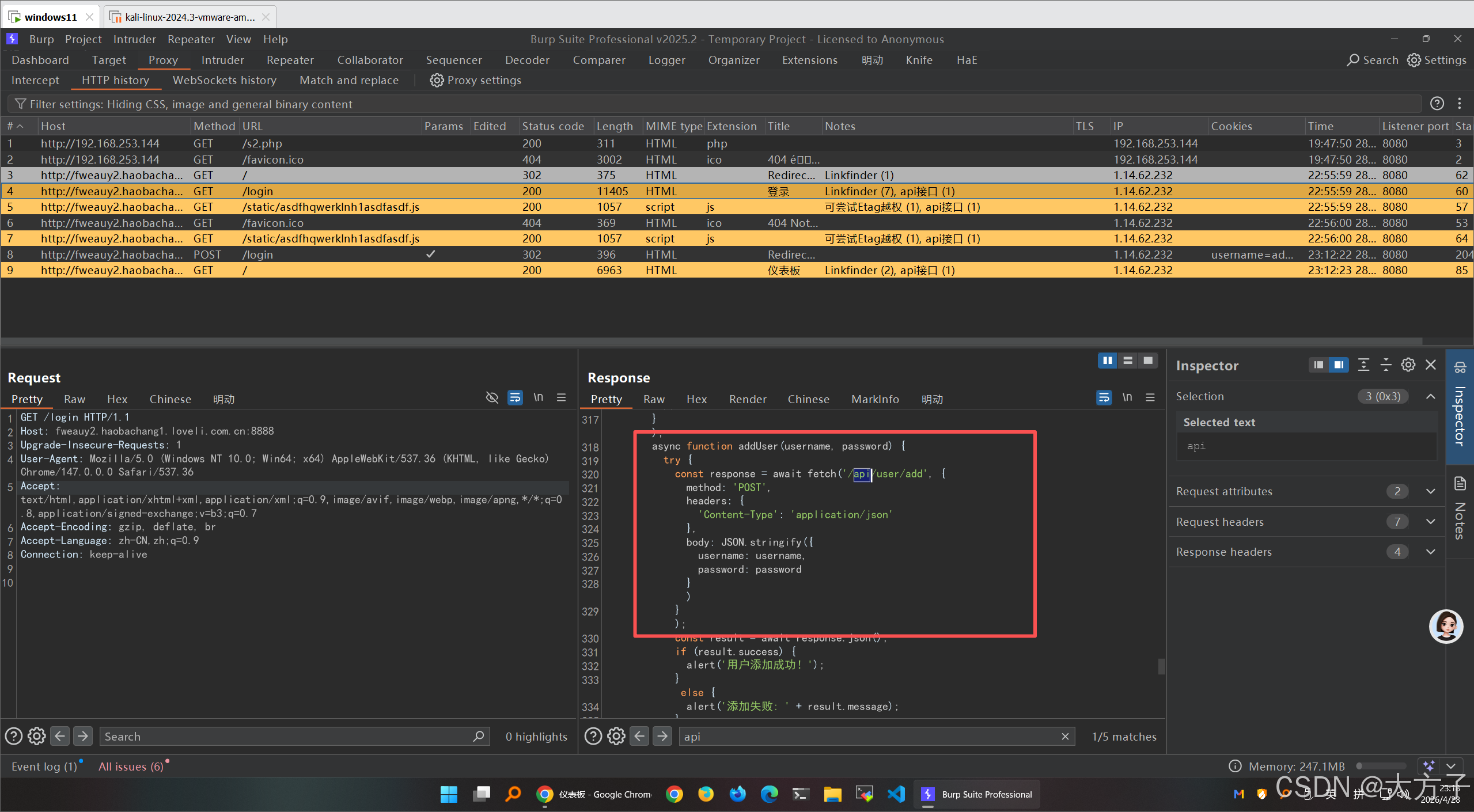Open the Notes side panel icon
Screen dimensions: 1474x812
click(1460, 484)
